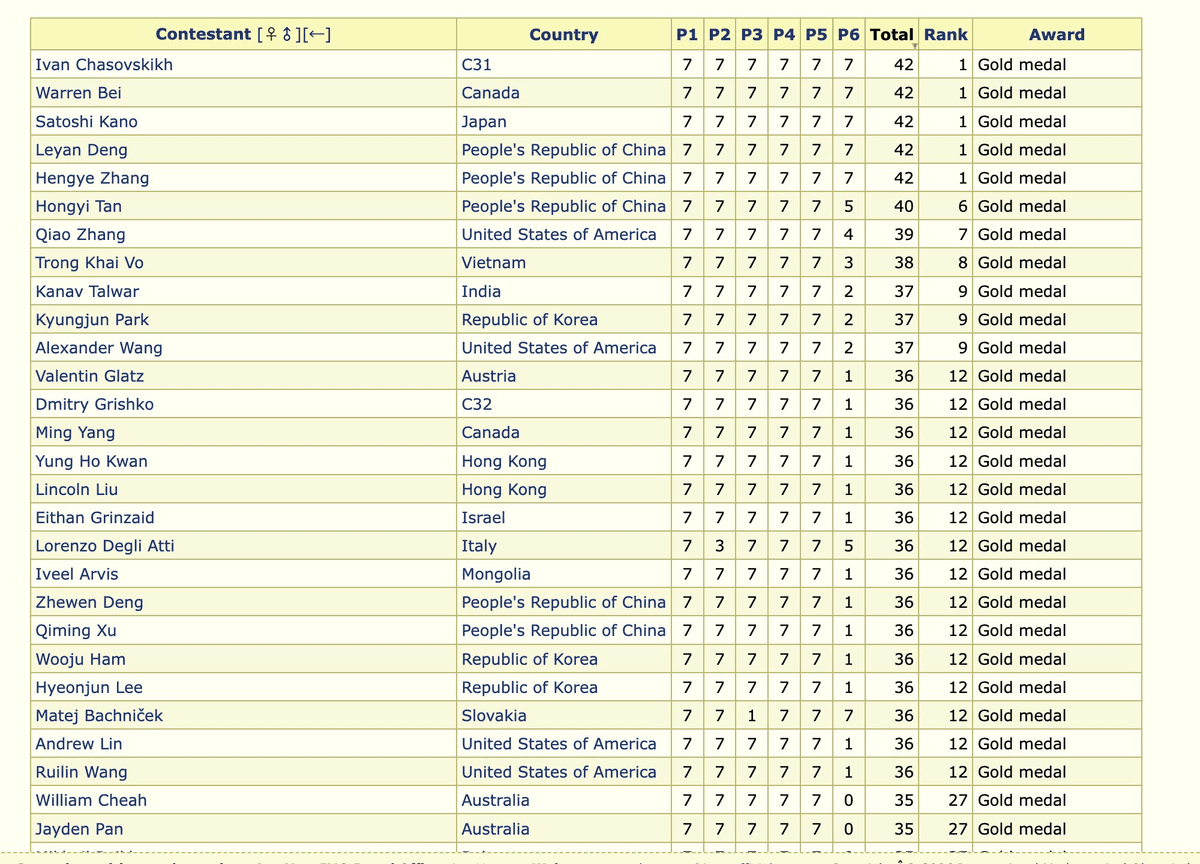Click Republic of Korea in Kyungjun Park's row
The height and width of the screenshot is (864, 1200).
pos(529,320)
